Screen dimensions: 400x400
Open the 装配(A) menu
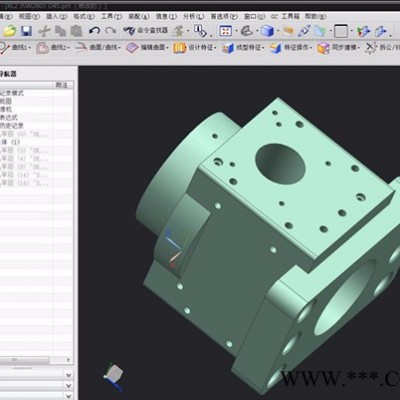click(x=139, y=16)
